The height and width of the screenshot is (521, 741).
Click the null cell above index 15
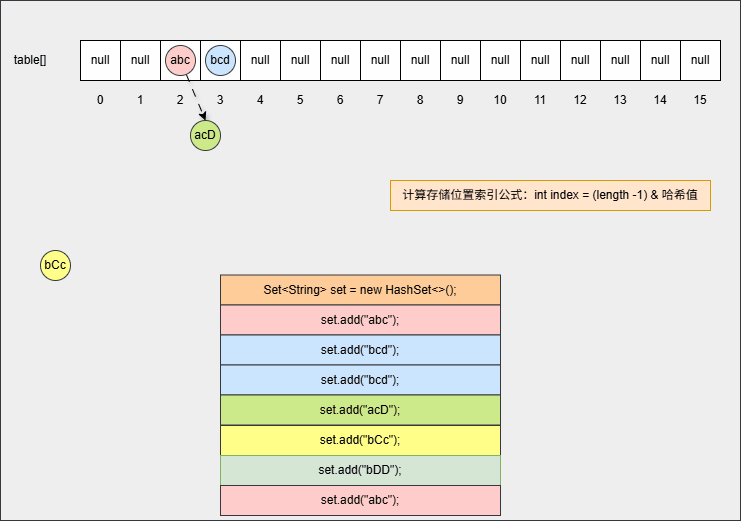(x=700, y=60)
